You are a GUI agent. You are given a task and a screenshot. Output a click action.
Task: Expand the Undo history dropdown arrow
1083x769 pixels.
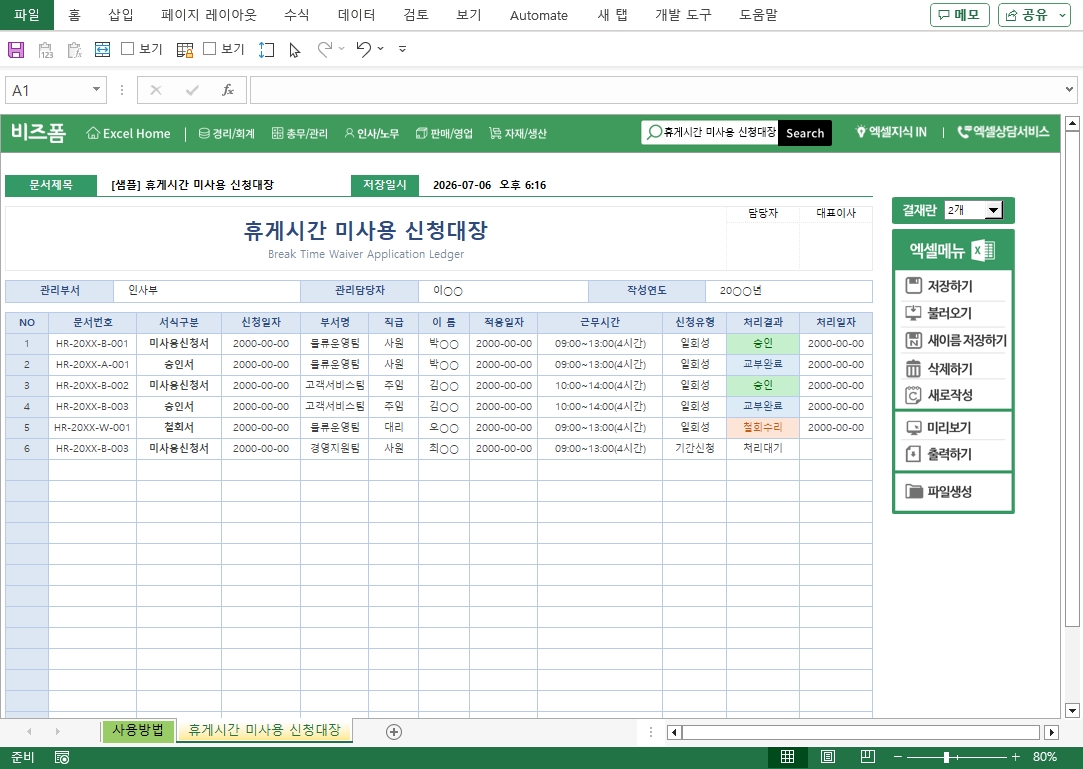click(381, 49)
